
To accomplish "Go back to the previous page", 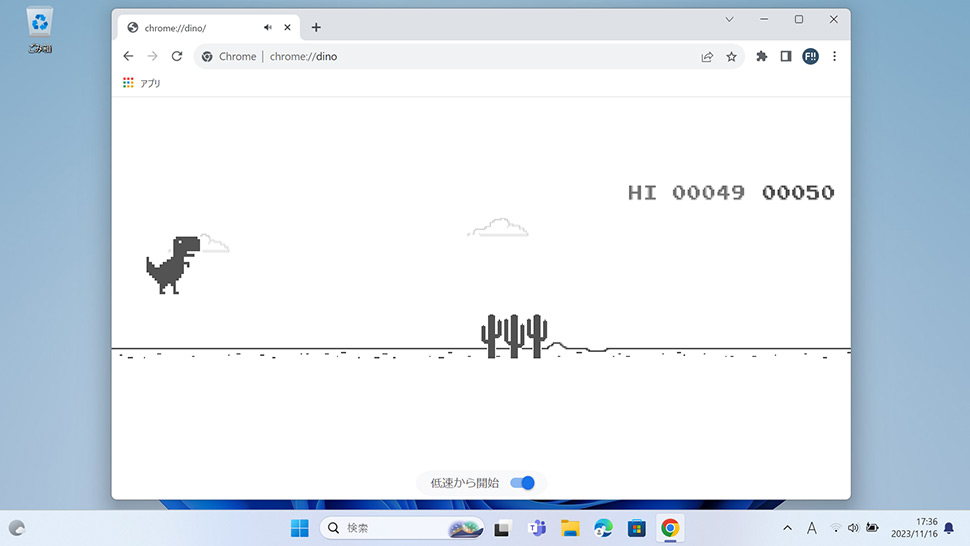I will 128,56.
